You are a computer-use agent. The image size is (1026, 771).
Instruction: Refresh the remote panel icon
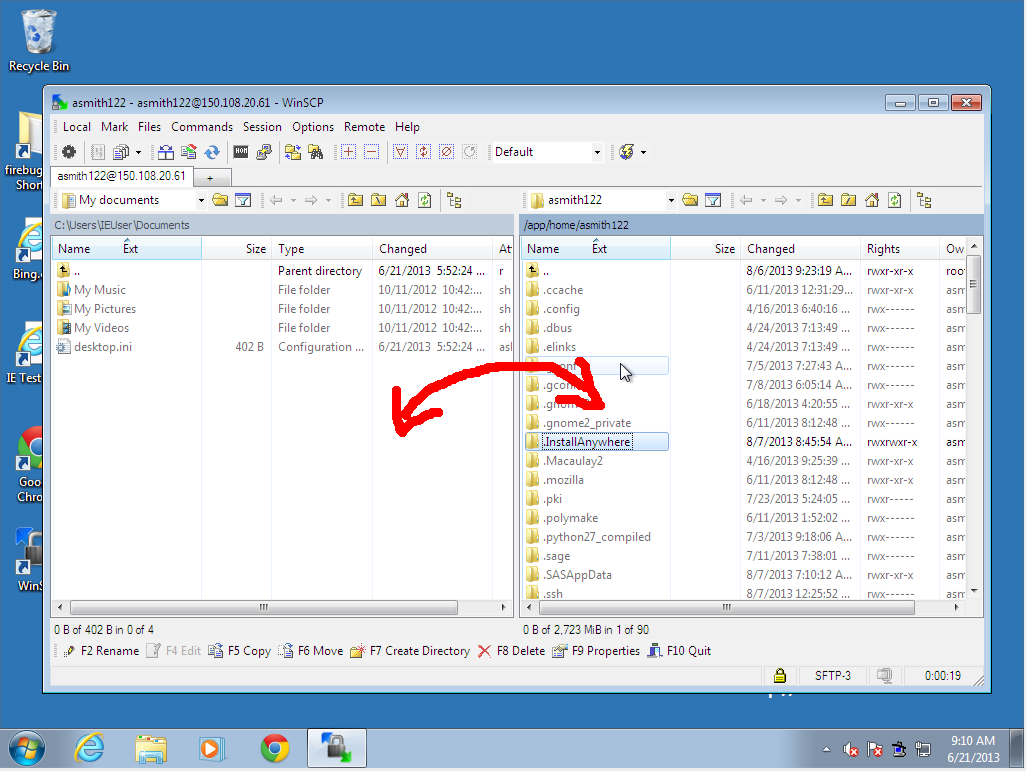coord(894,200)
